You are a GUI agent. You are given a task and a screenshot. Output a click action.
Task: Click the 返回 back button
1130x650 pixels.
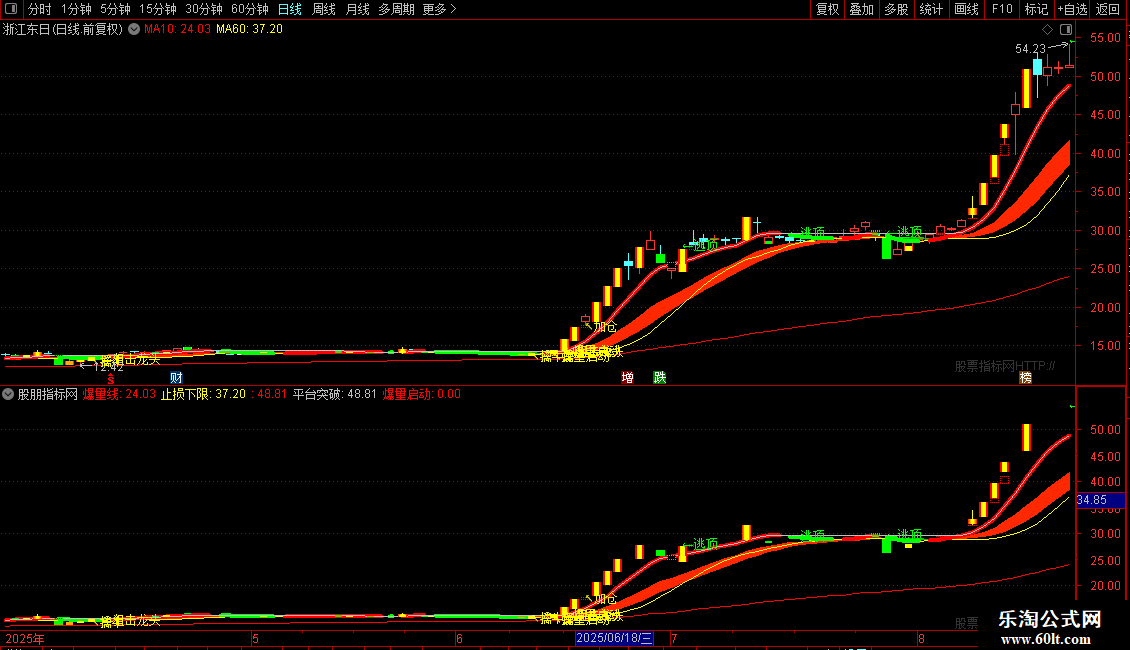(x=1108, y=9)
